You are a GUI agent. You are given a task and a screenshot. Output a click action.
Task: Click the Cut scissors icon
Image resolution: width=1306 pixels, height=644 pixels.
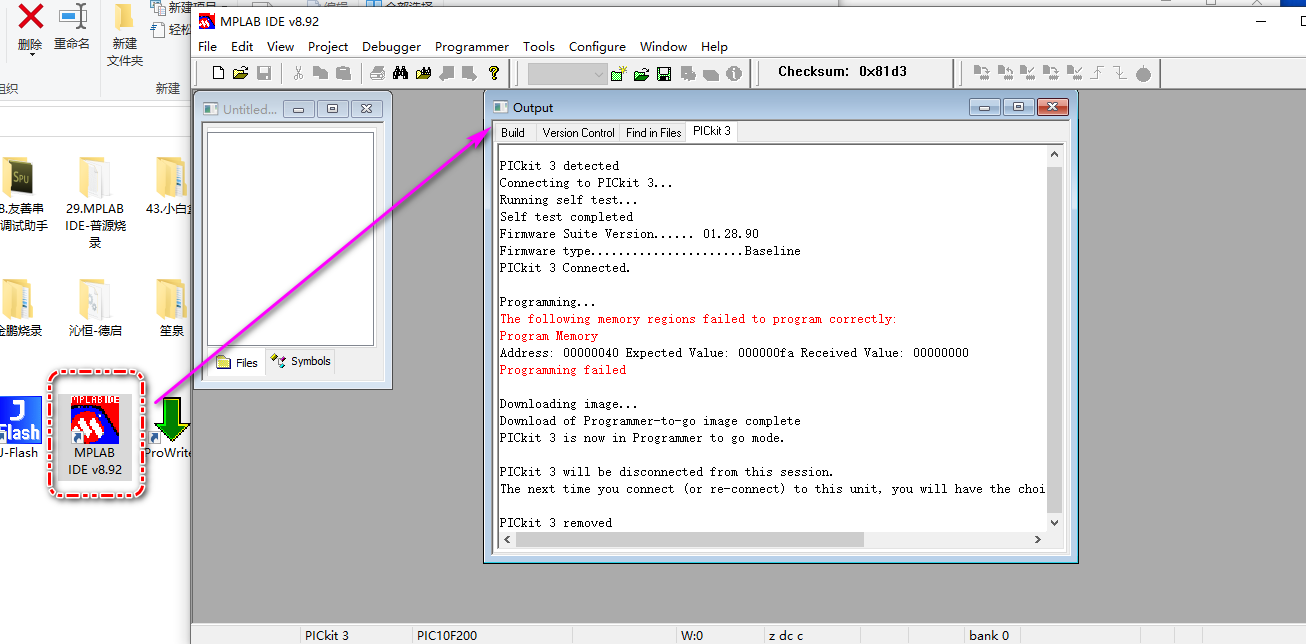298,73
